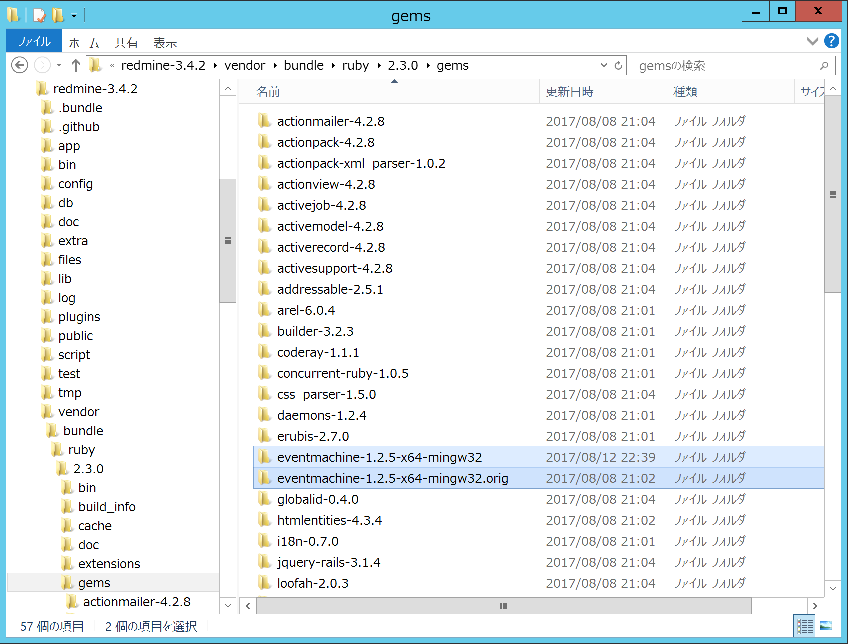Click the gems search input field
This screenshot has height=644, width=848.
click(725, 65)
